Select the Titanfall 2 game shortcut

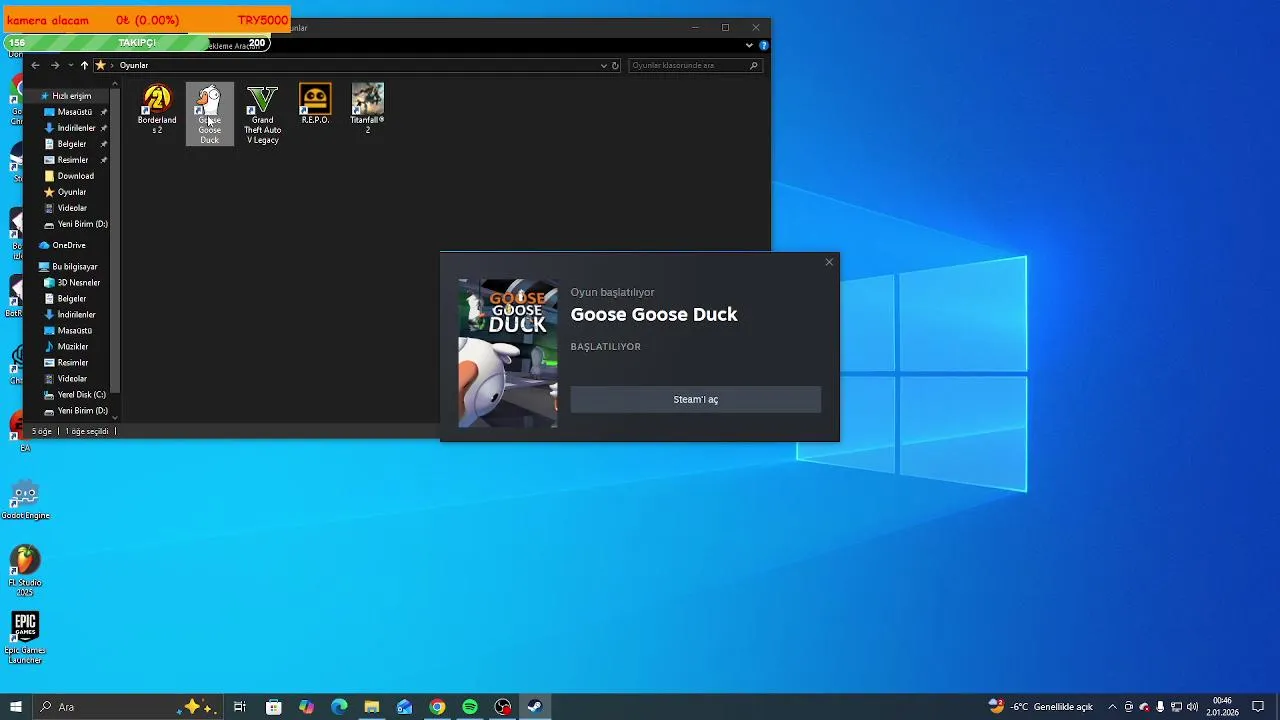367,109
